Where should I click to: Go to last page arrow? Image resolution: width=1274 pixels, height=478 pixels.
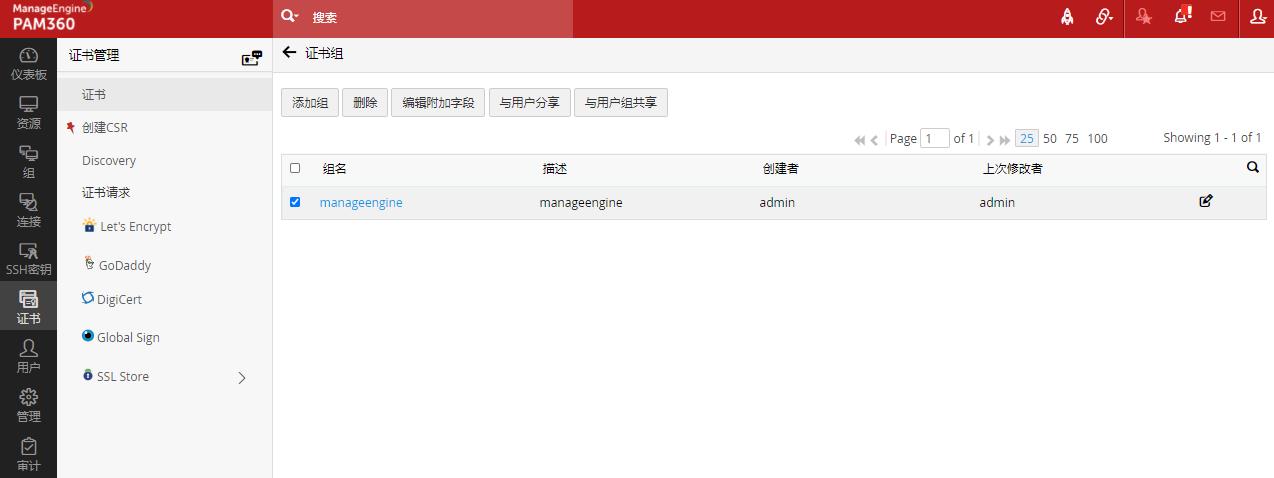[x=1005, y=140]
